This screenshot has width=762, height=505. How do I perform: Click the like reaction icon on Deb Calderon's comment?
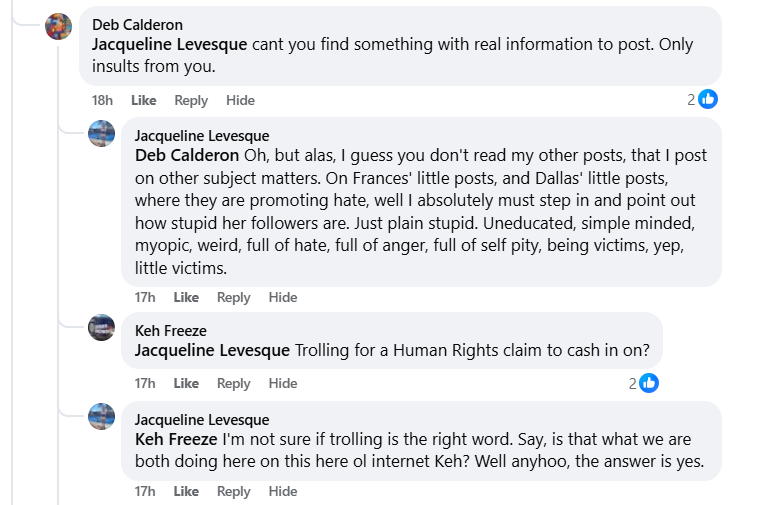click(x=708, y=99)
